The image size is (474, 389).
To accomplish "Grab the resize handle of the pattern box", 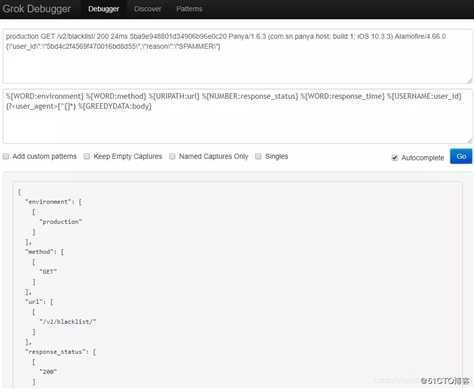I will coord(469,141).
